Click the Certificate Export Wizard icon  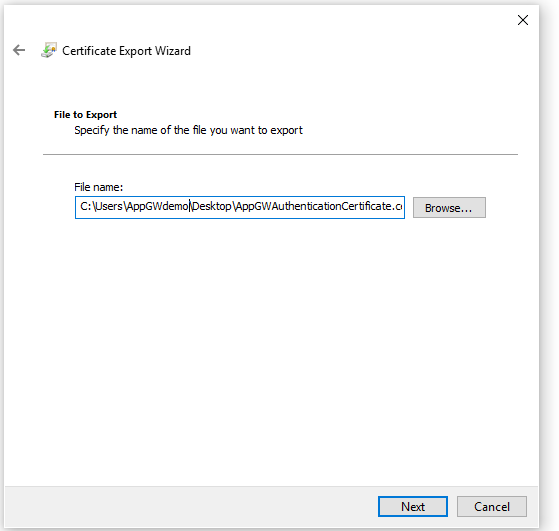pyautogui.click(x=49, y=50)
